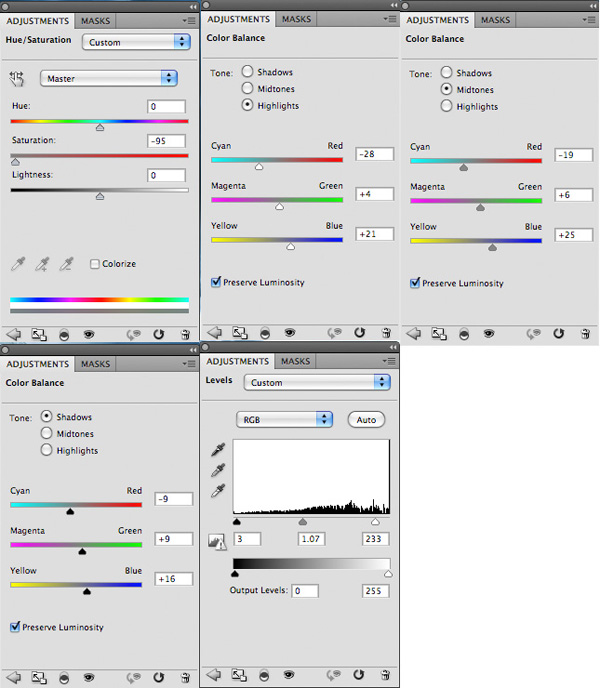The width and height of the screenshot is (600, 688).
Task: Delete the Hue/Saturation adjustment with trash icon
Action: coord(186,334)
